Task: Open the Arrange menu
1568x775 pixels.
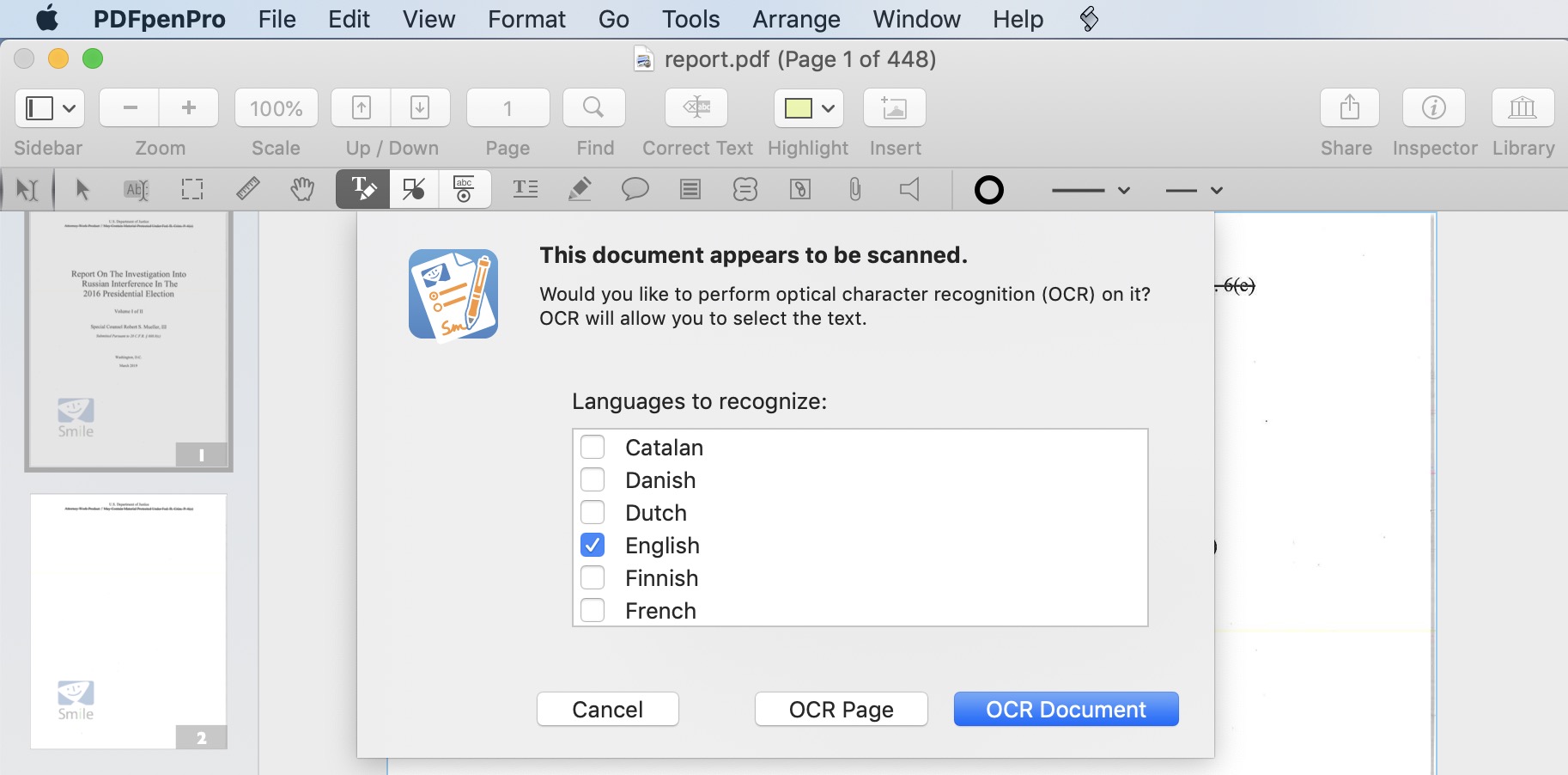Action: [796, 19]
